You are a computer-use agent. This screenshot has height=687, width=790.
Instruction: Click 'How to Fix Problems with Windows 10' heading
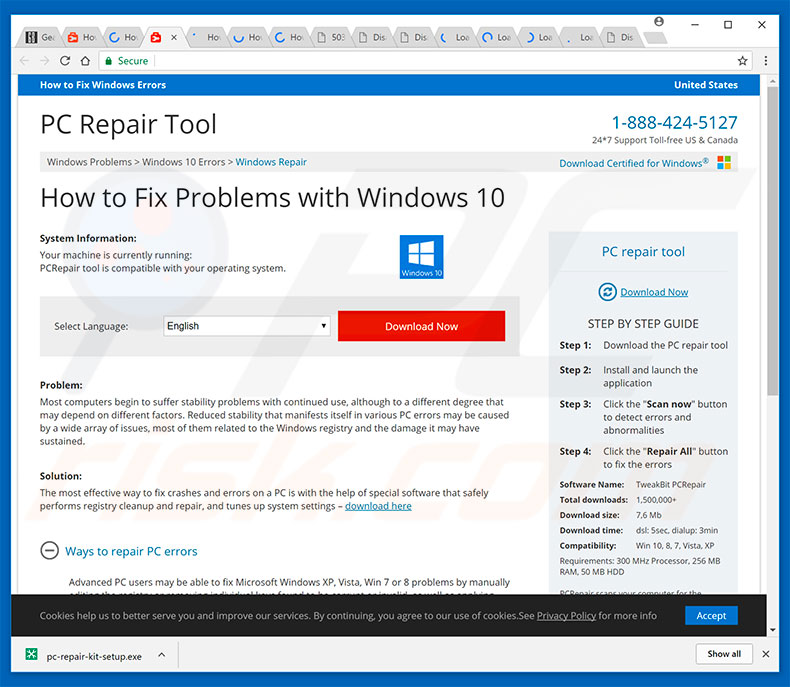(273, 197)
